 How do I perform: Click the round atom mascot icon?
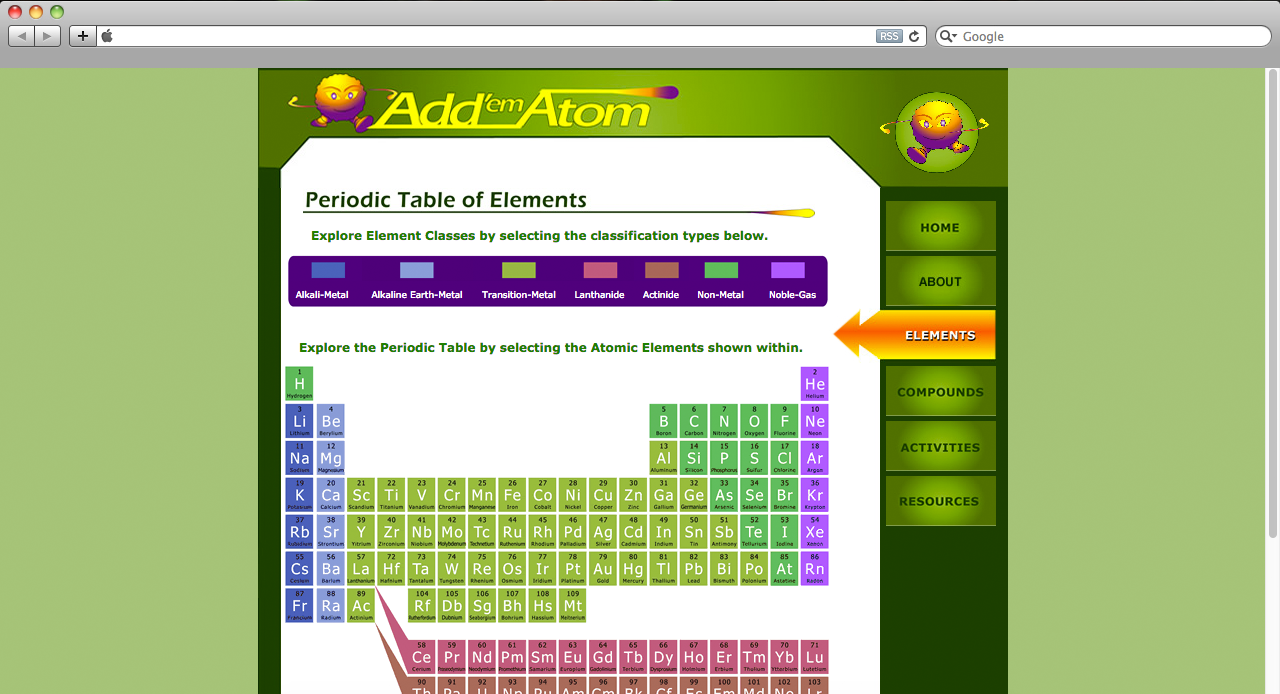(935, 131)
